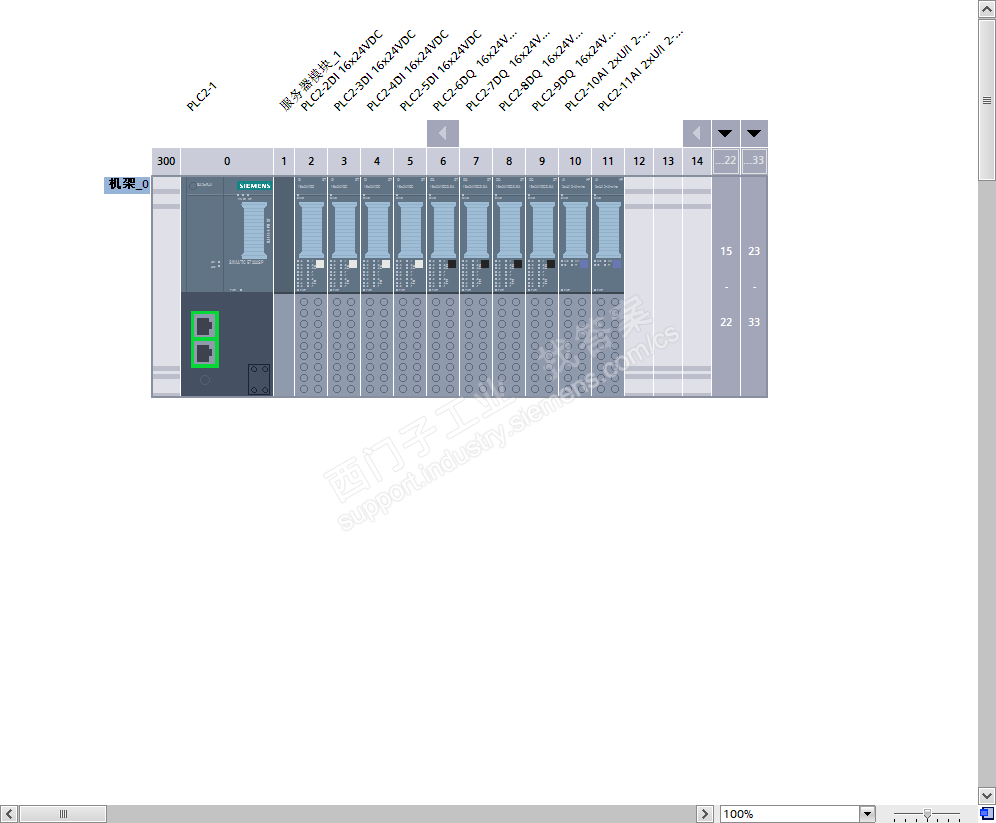Viewport: 996px width, 823px height.
Task: Click slot header 1
Action: click(x=284, y=161)
